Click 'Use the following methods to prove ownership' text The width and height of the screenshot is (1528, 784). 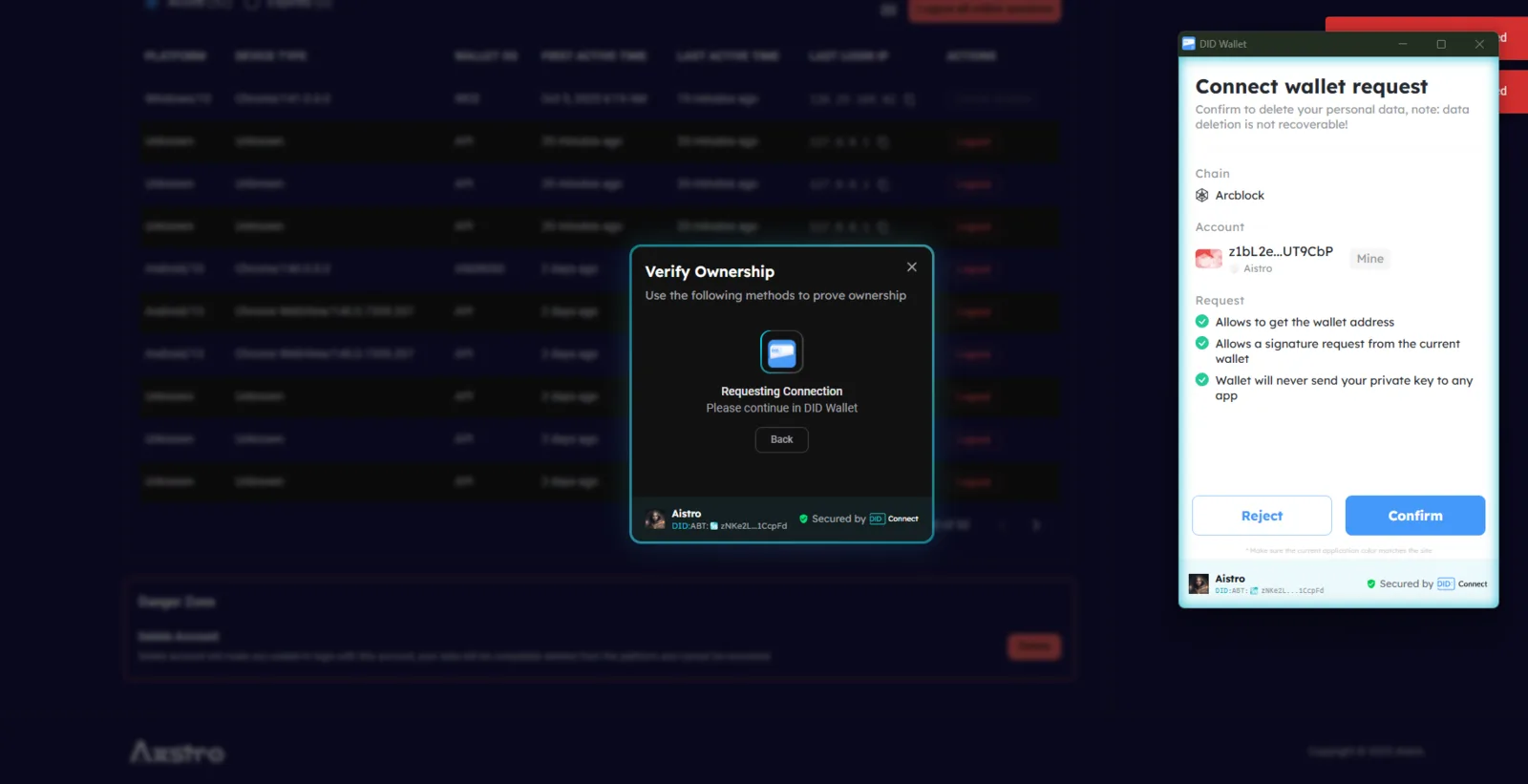775,296
